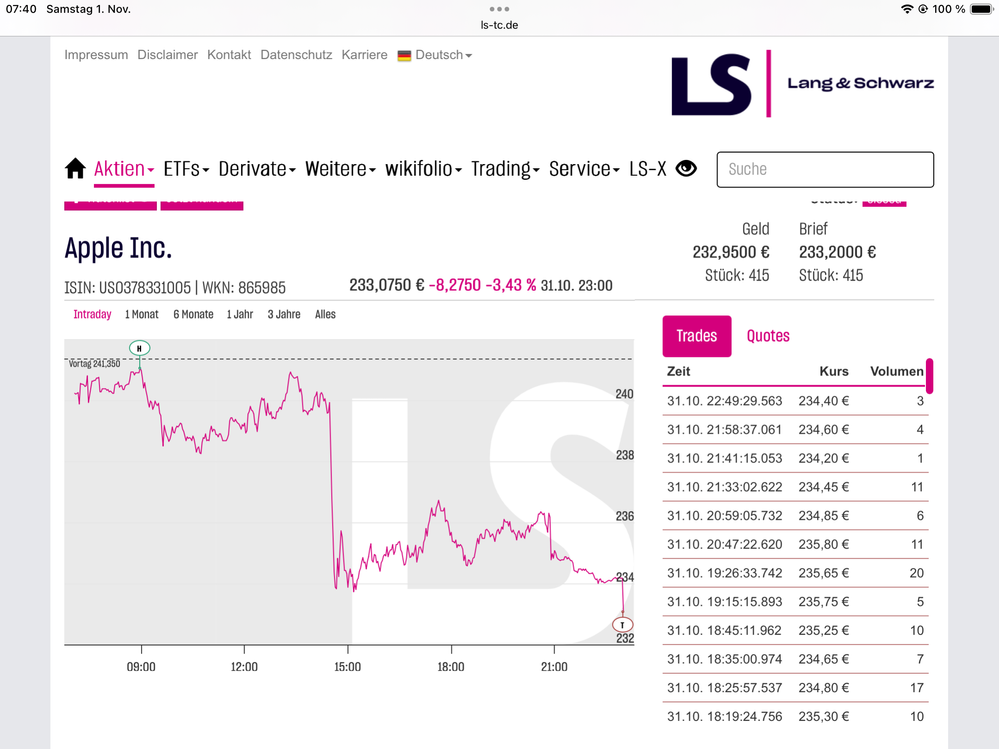Image resolution: width=999 pixels, height=749 pixels.
Task: Click the Lang & Schwarz logo
Action: 802,83
